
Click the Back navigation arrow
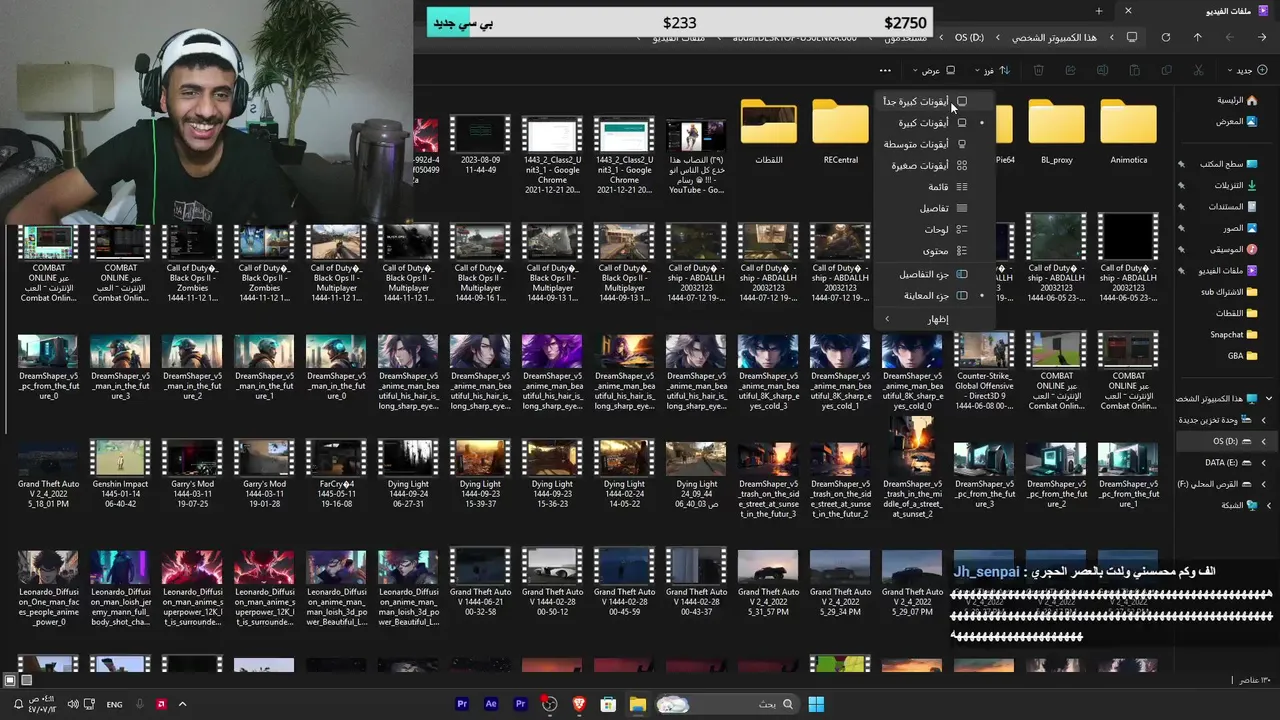tap(1262, 37)
